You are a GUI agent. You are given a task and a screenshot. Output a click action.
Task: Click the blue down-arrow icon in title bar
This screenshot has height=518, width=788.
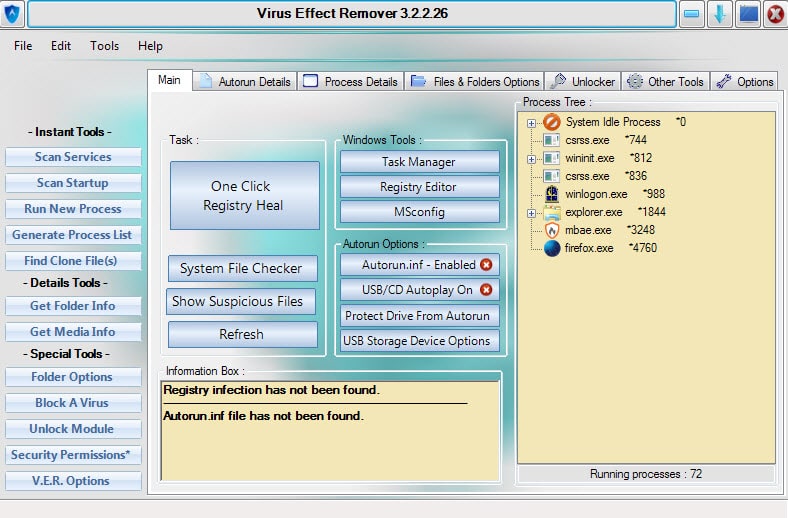pos(720,14)
